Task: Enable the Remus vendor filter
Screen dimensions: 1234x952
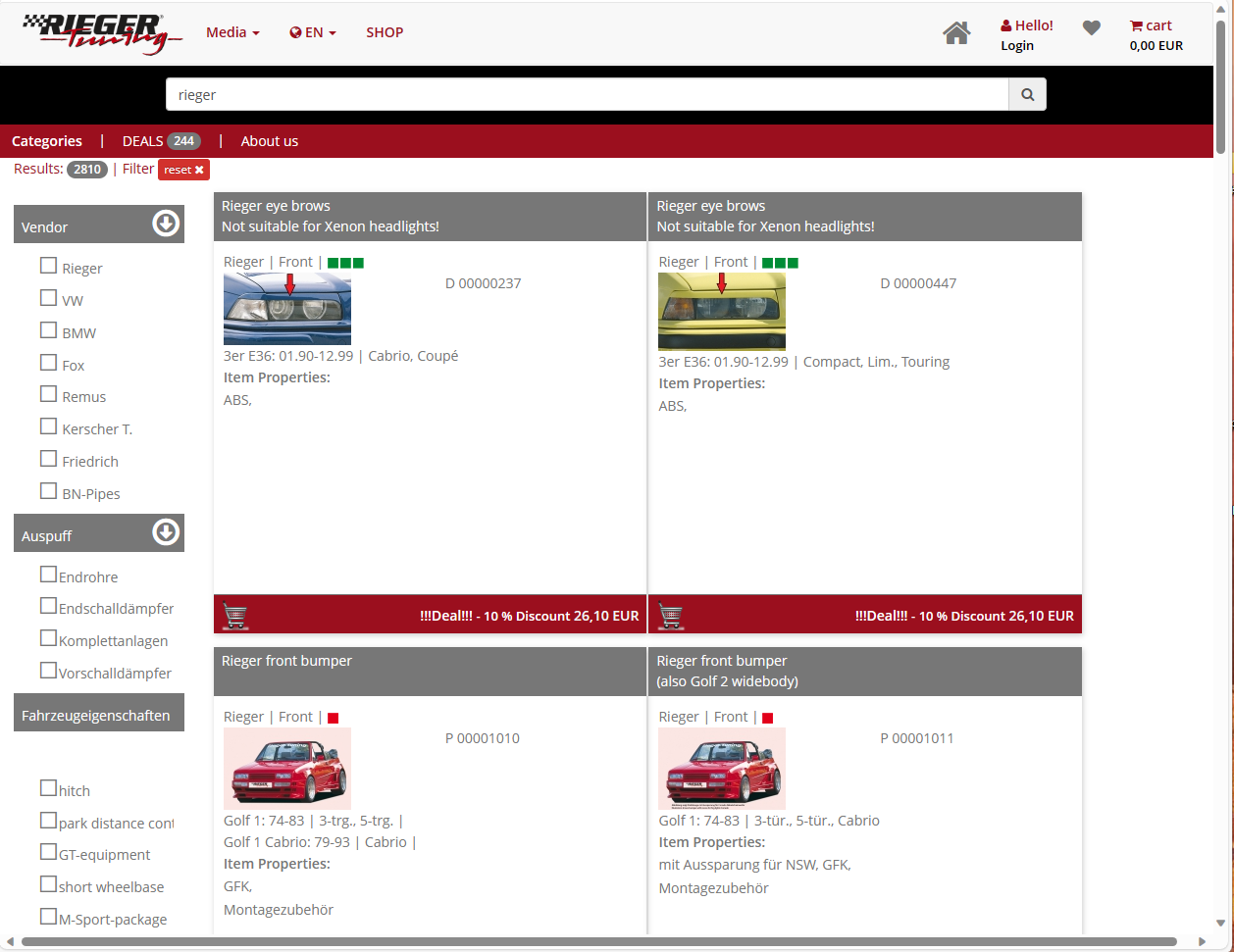Action: coord(48,394)
